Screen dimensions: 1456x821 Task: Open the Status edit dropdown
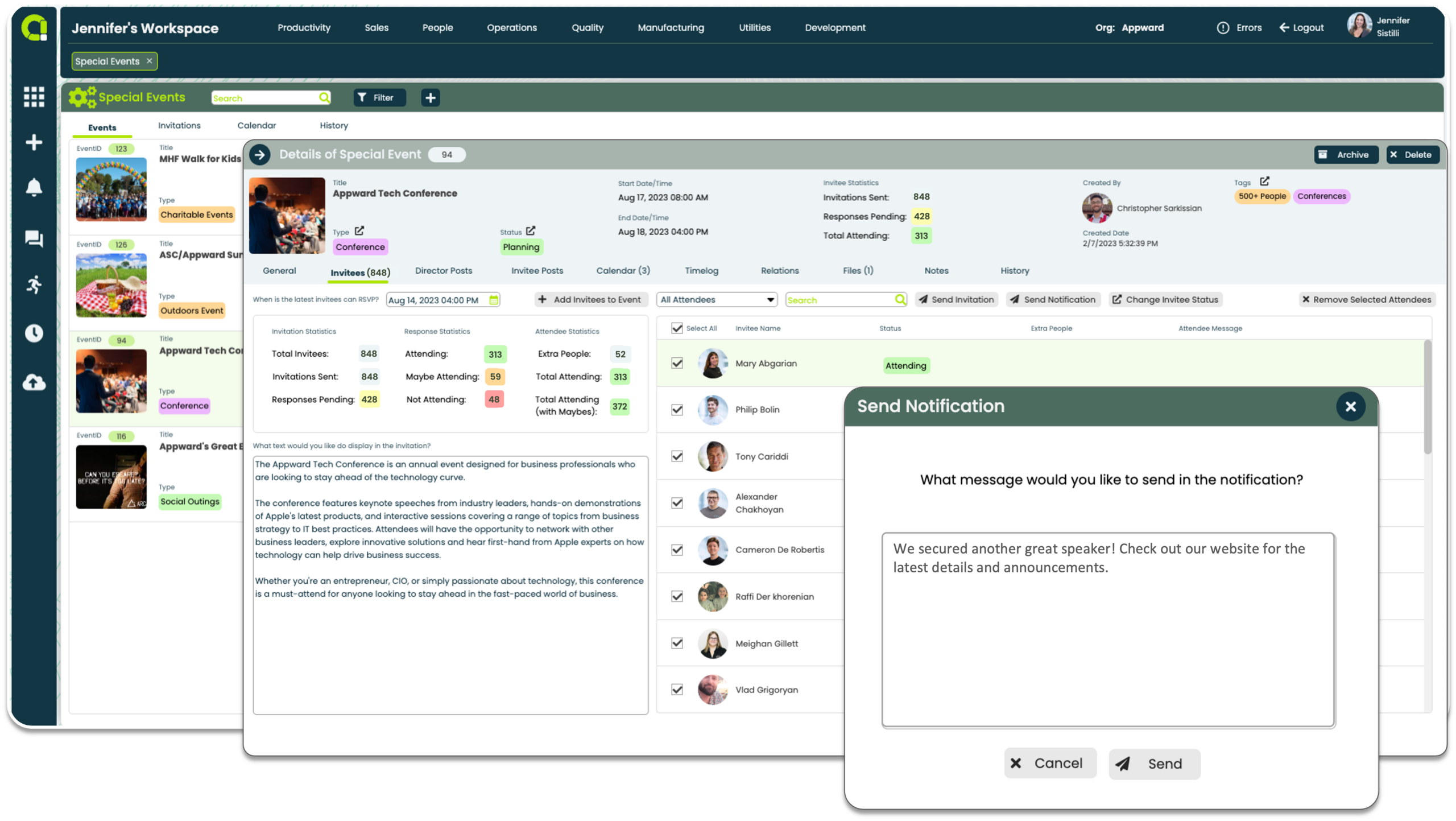[531, 231]
